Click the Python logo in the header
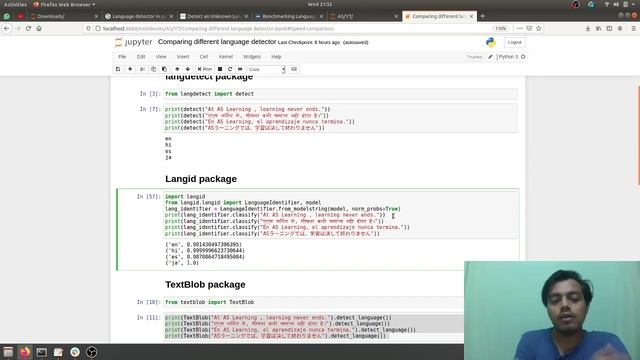This screenshot has height=360, width=640. 491,42
